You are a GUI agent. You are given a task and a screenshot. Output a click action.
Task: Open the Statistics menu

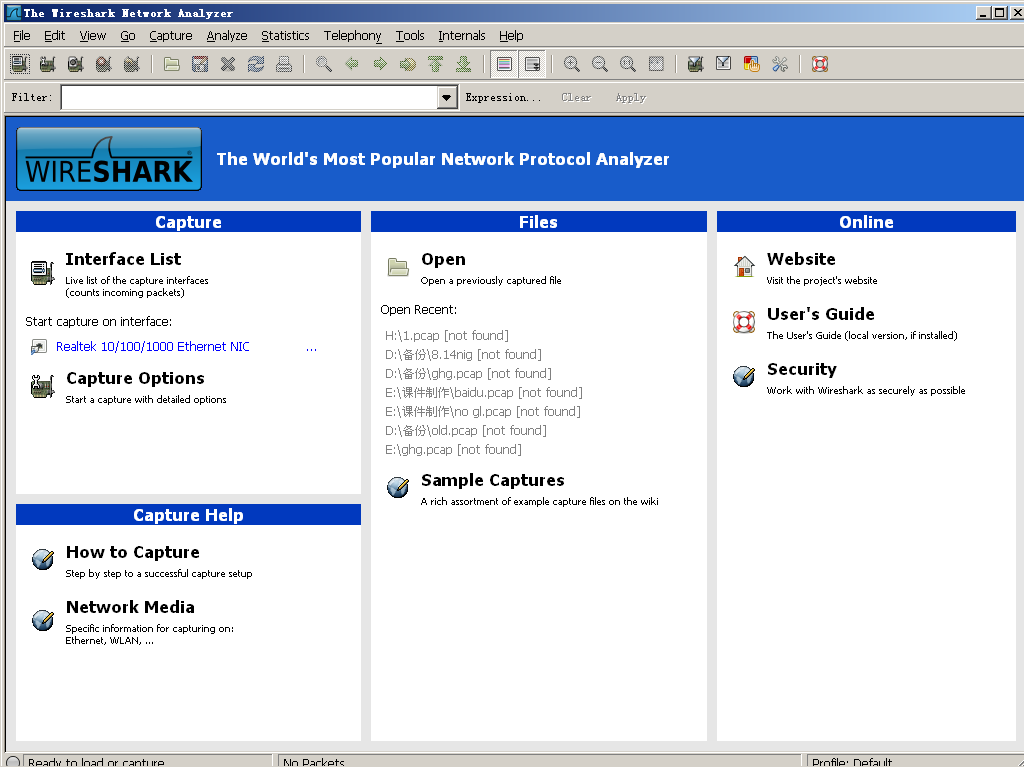285,36
